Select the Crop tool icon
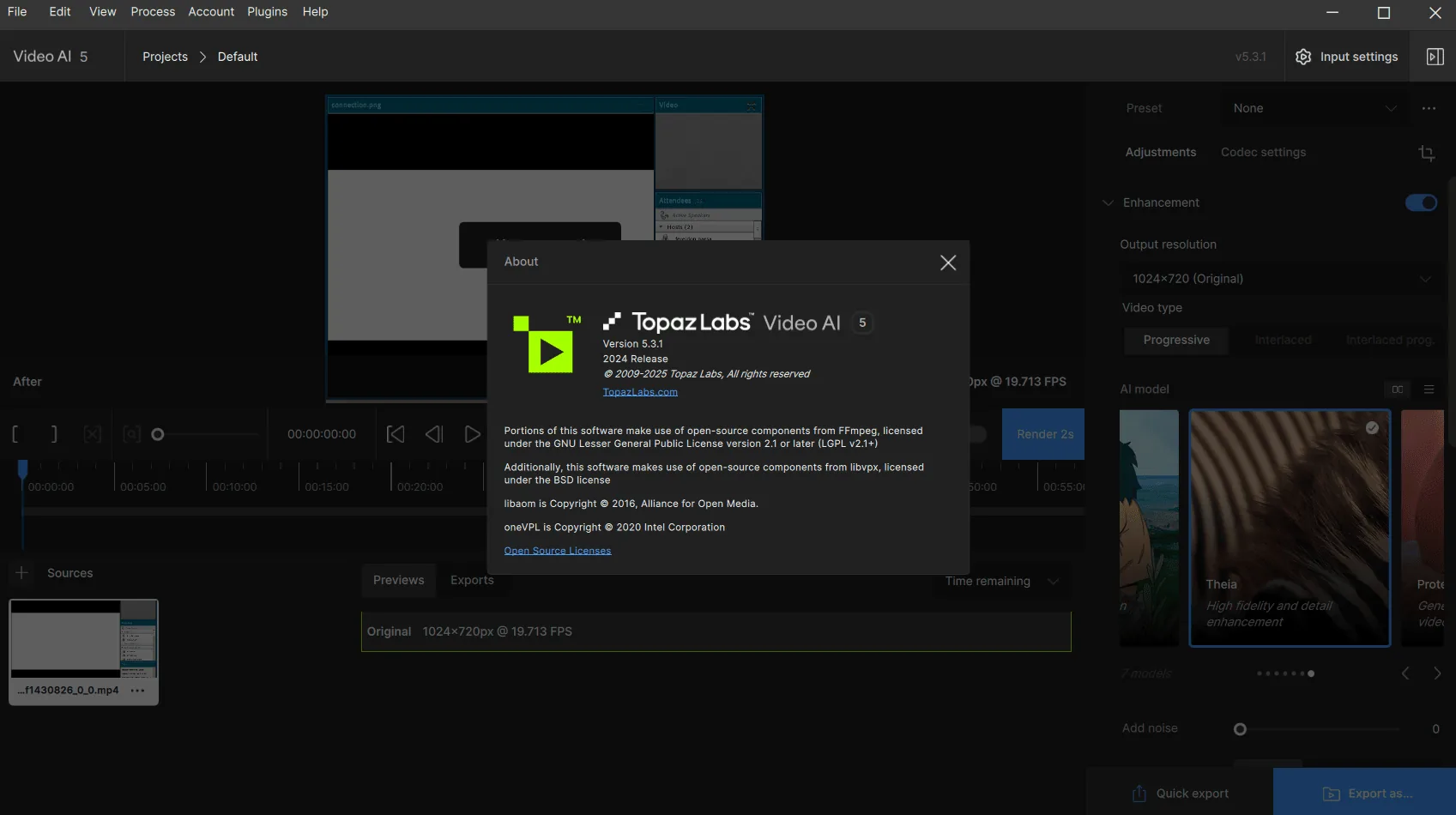1456x815 pixels. click(x=1427, y=153)
